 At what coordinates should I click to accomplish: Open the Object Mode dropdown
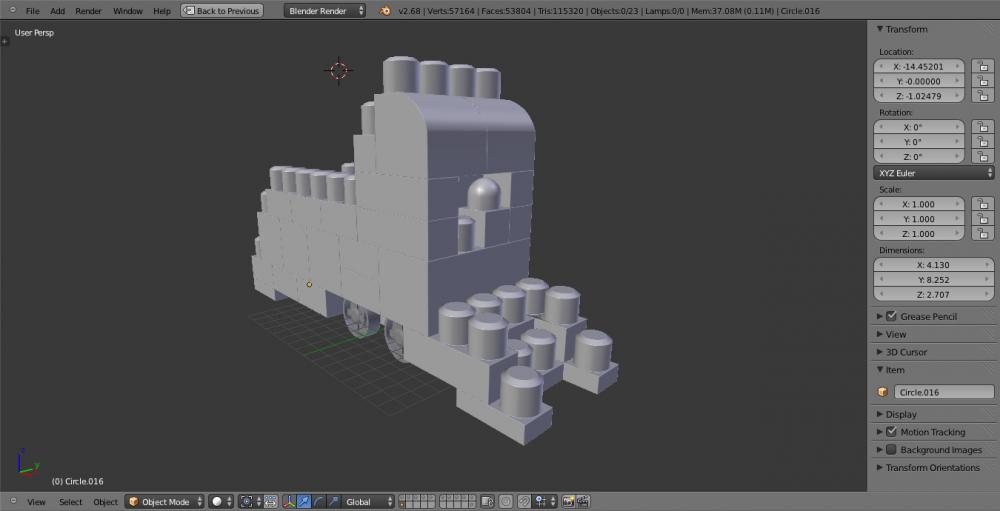click(x=165, y=501)
